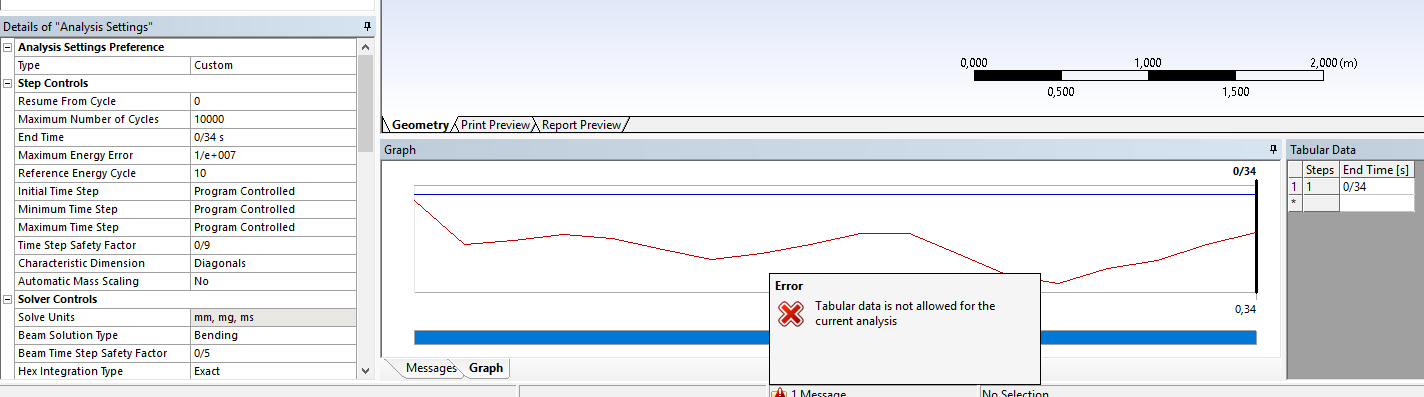The image size is (1424, 397).
Task: Edit Maximum Number of Cycles value 10000
Action: coord(273,119)
